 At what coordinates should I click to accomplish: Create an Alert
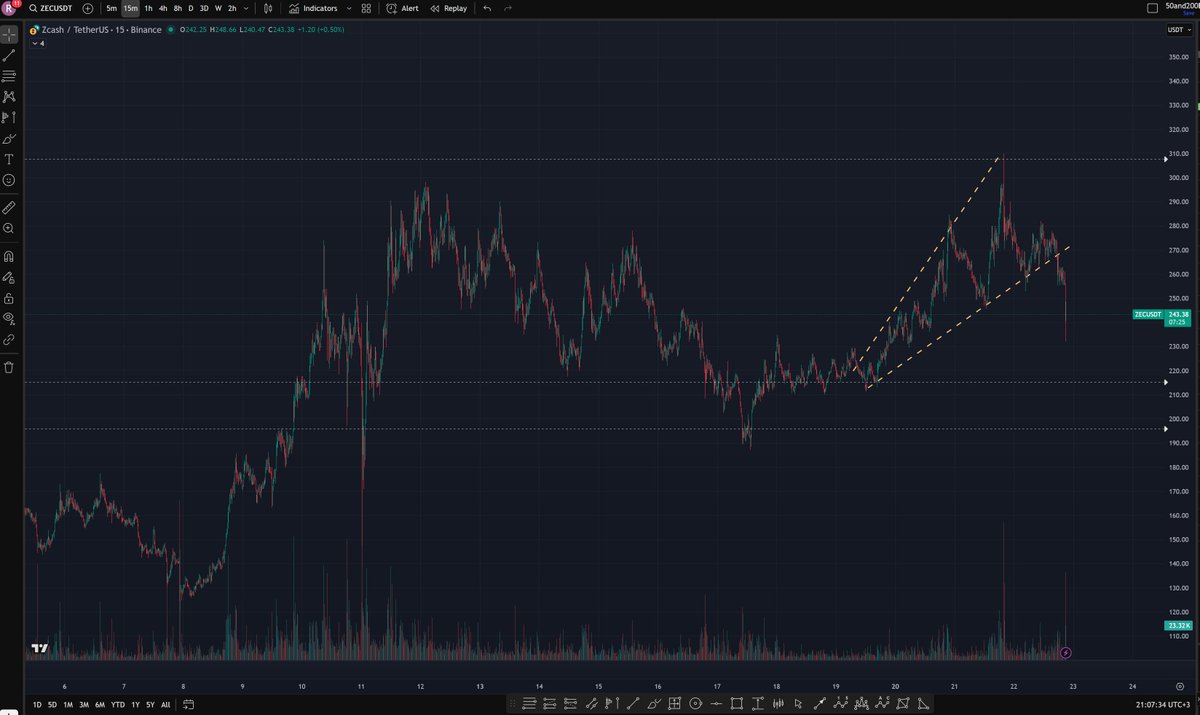click(x=403, y=8)
